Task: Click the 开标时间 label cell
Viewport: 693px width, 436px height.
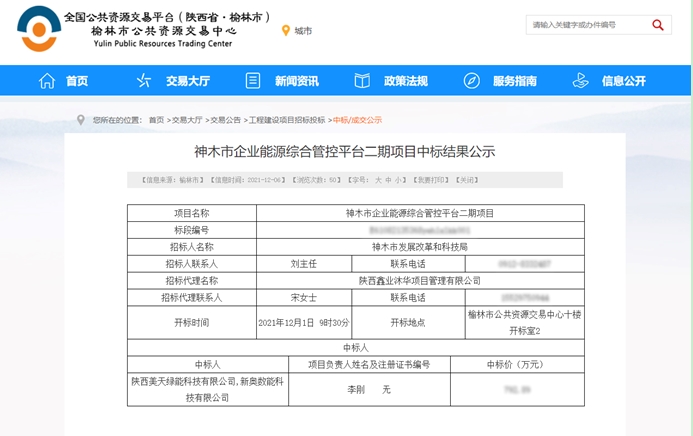Action: point(192,322)
